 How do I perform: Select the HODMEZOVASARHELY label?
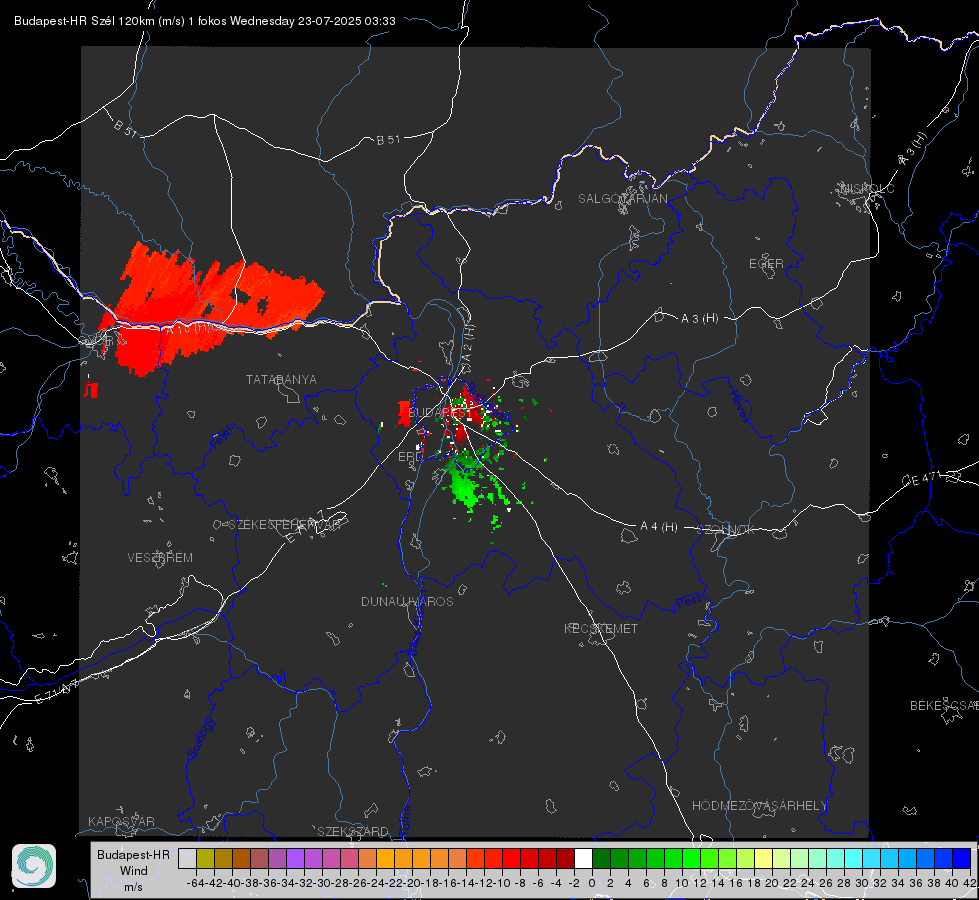pyautogui.click(x=759, y=806)
